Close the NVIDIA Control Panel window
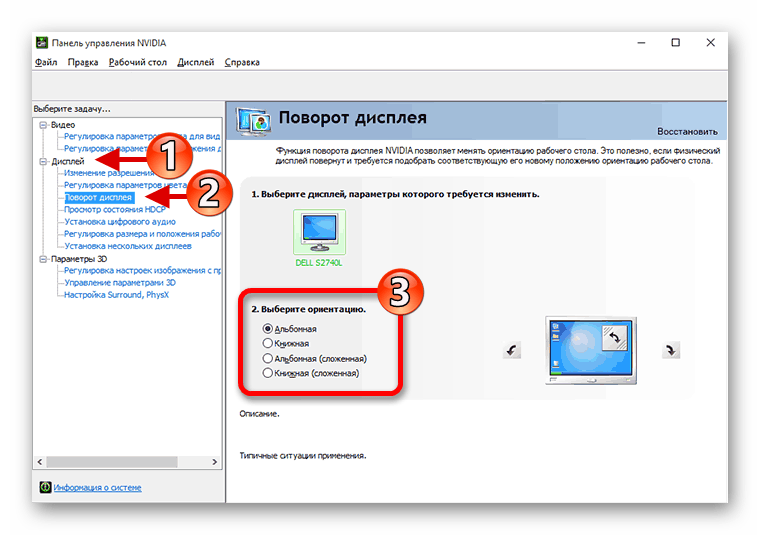 pyautogui.click(x=711, y=43)
